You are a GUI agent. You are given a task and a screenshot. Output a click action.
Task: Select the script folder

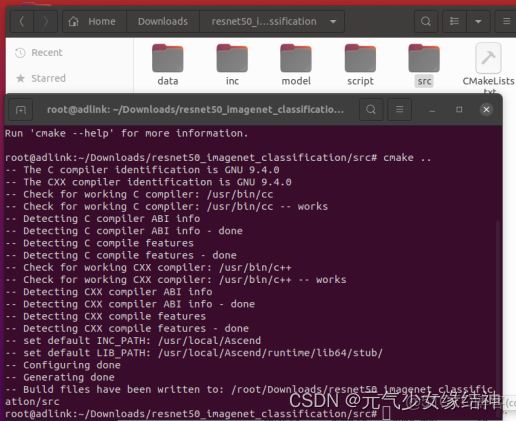pyautogui.click(x=360, y=65)
